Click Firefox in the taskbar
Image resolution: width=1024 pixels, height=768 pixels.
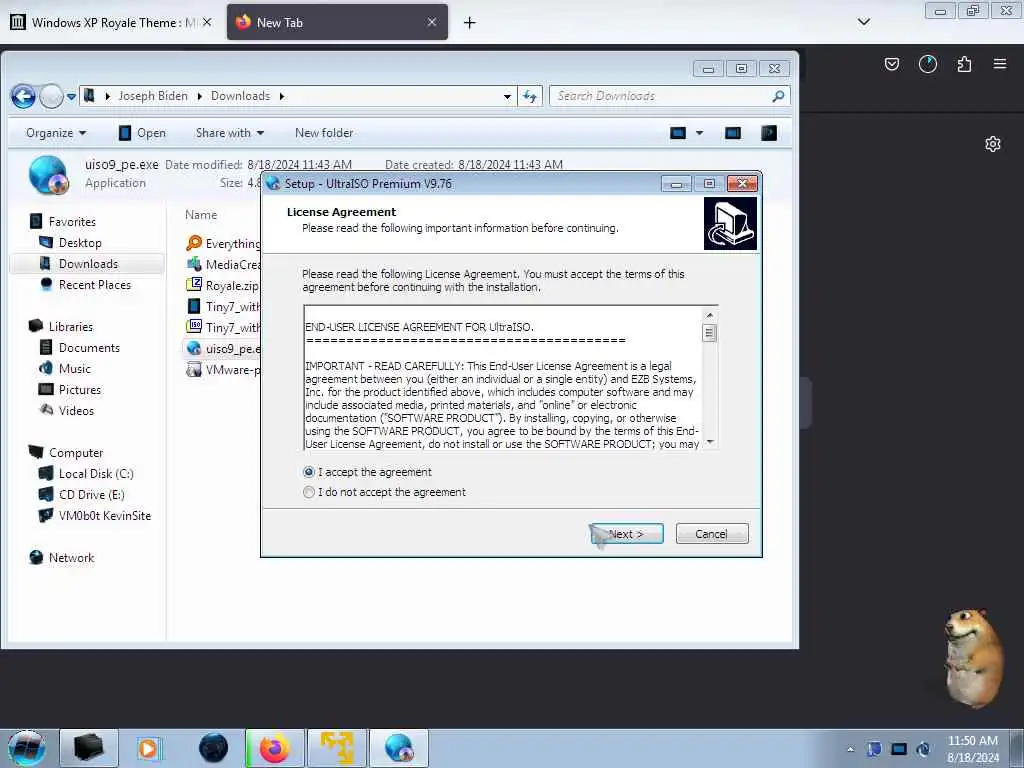(275, 748)
